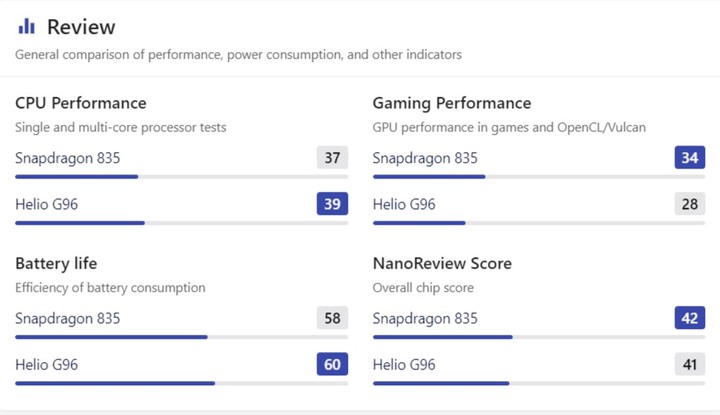Click Helio G96 under CPU Performance
Viewport: 720px width, 415px height.
(46, 204)
